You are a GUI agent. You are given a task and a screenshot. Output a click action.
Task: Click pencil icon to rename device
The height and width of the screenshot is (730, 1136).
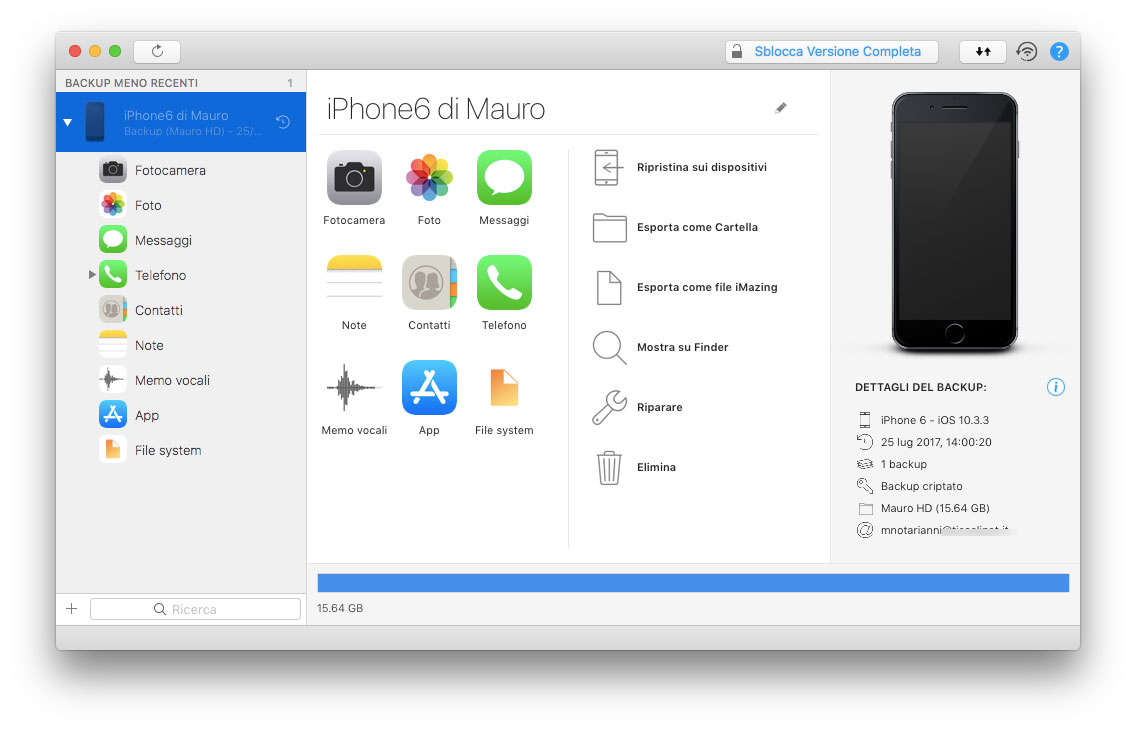point(780,108)
